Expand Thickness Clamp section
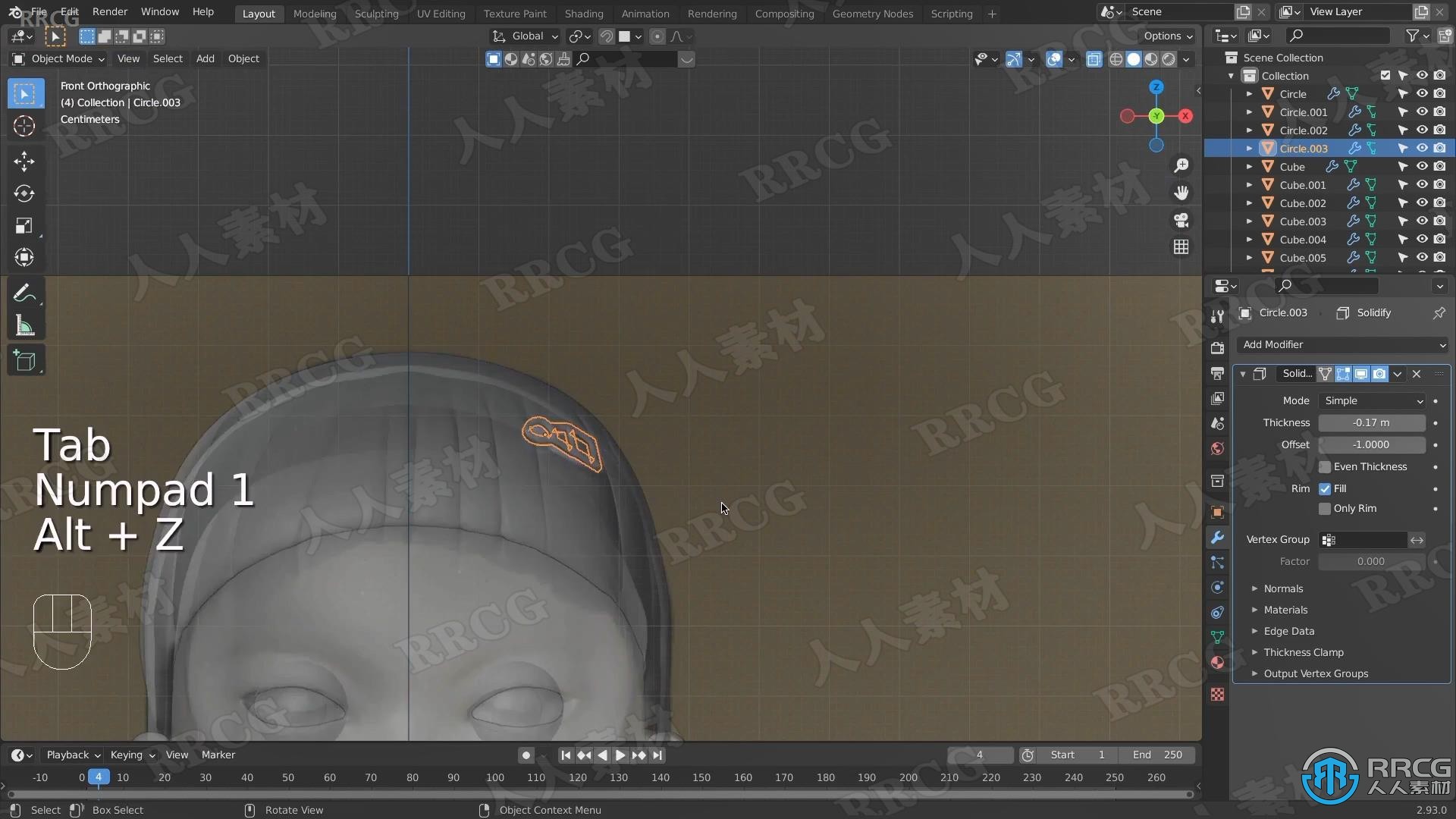 (x=1303, y=651)
